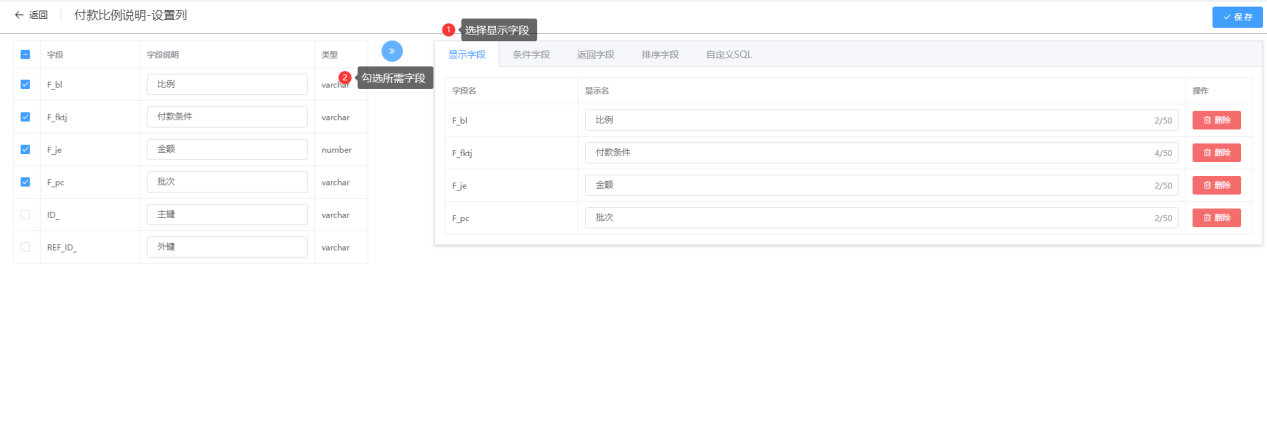
Task: Switch to the 显示字段 tab
Action: click(466, 55)
